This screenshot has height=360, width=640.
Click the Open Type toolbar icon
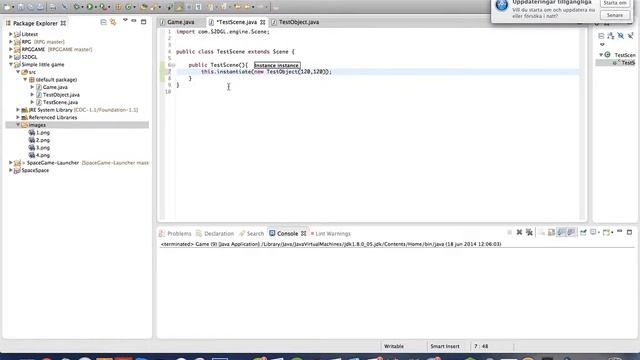tap(144, 7)
